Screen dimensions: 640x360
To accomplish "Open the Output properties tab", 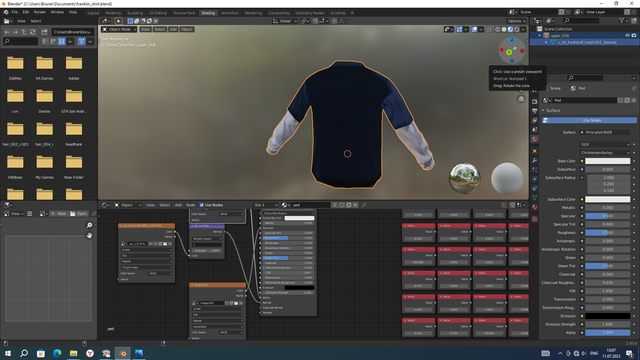I will click(535, 111).
